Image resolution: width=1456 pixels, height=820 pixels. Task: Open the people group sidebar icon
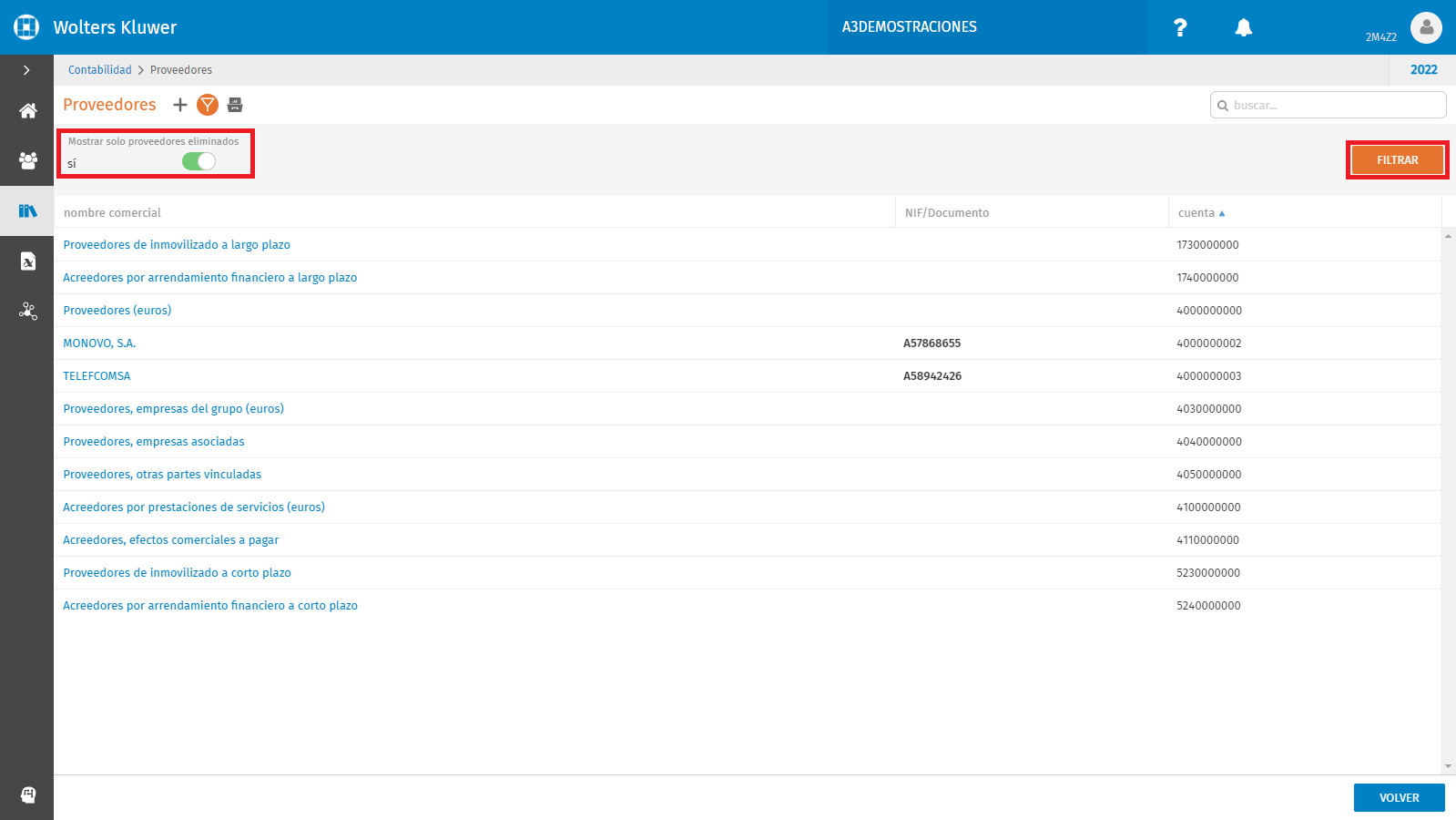[x=28, y=160]
